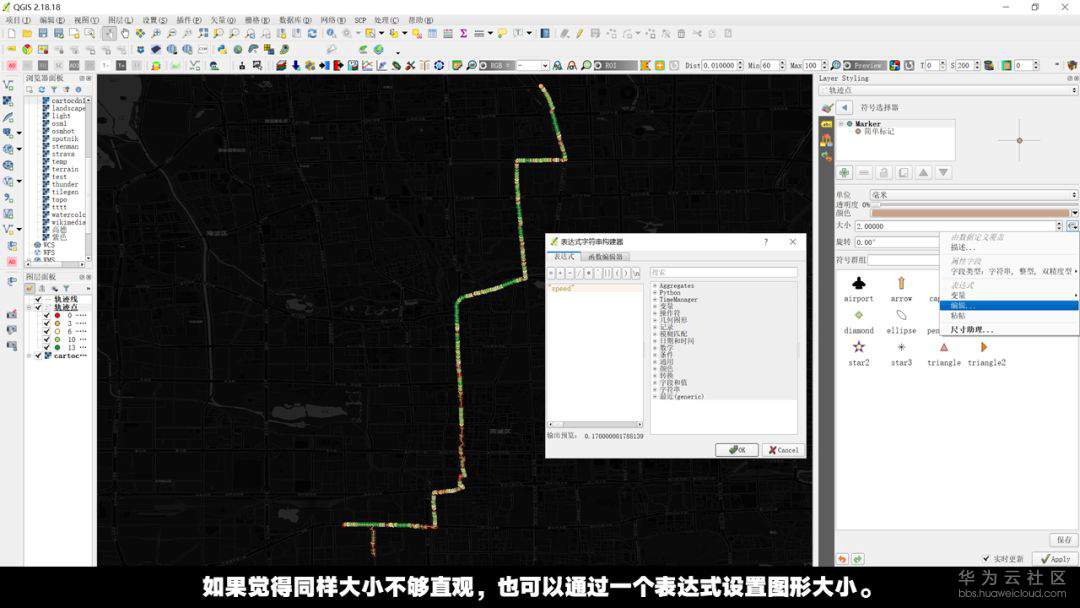The height and width of the screenshot is (608, 1080).
Task: Click the Save Project icon
Action: 43,33
